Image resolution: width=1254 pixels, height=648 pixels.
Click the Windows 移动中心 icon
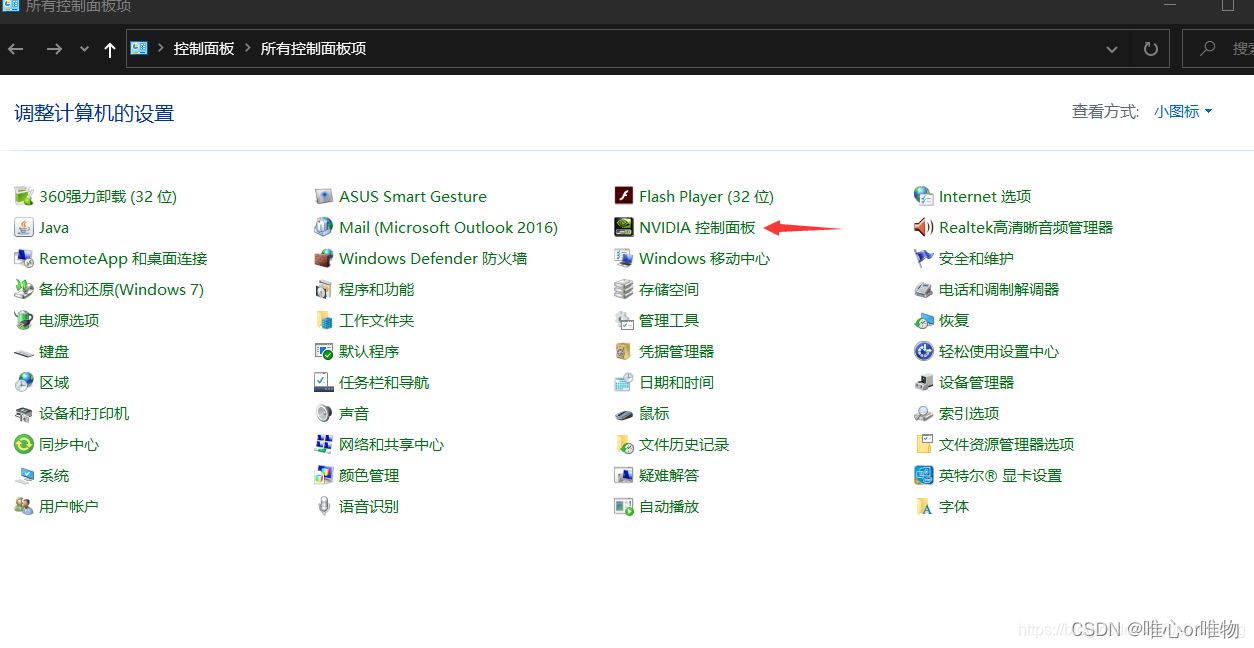pyautogui.click(x=624, y=258)
